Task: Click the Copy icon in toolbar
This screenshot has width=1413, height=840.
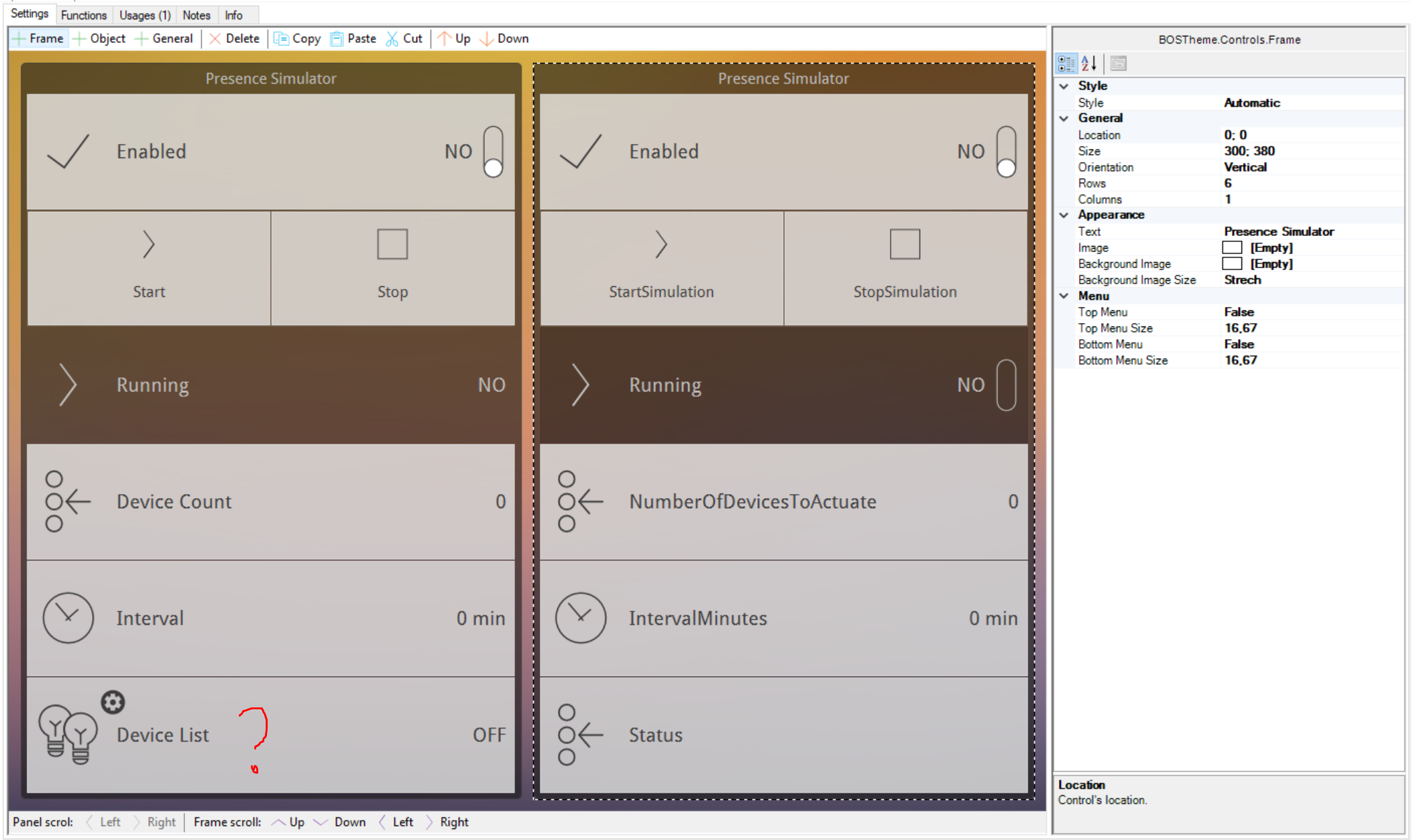Action: click(281, 39)
